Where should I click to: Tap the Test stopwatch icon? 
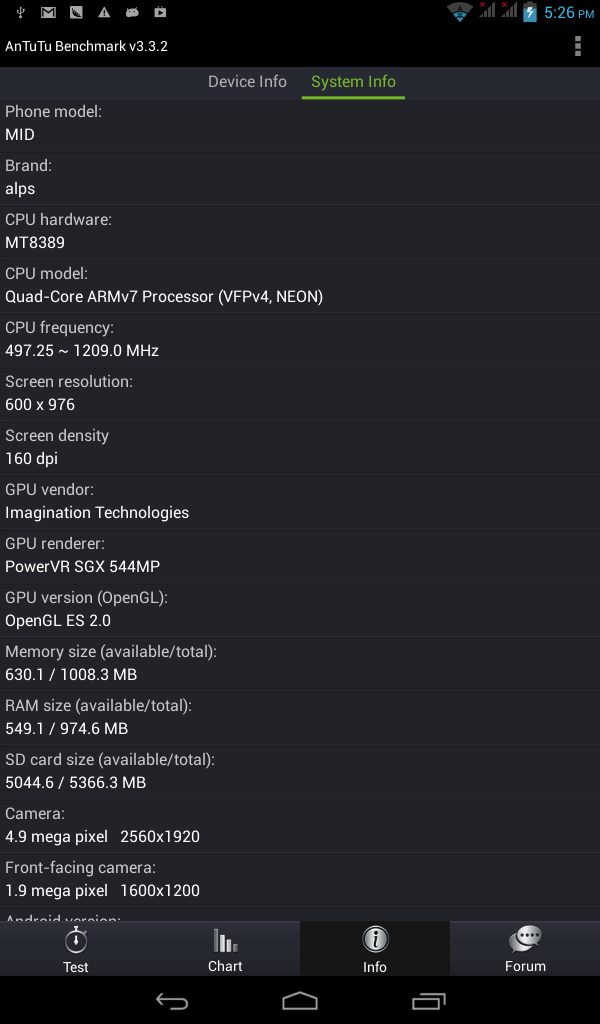(76, 940)
